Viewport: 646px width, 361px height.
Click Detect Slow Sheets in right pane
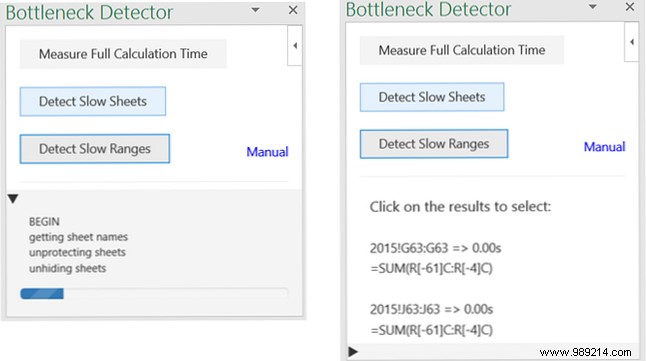coord(432,97)
